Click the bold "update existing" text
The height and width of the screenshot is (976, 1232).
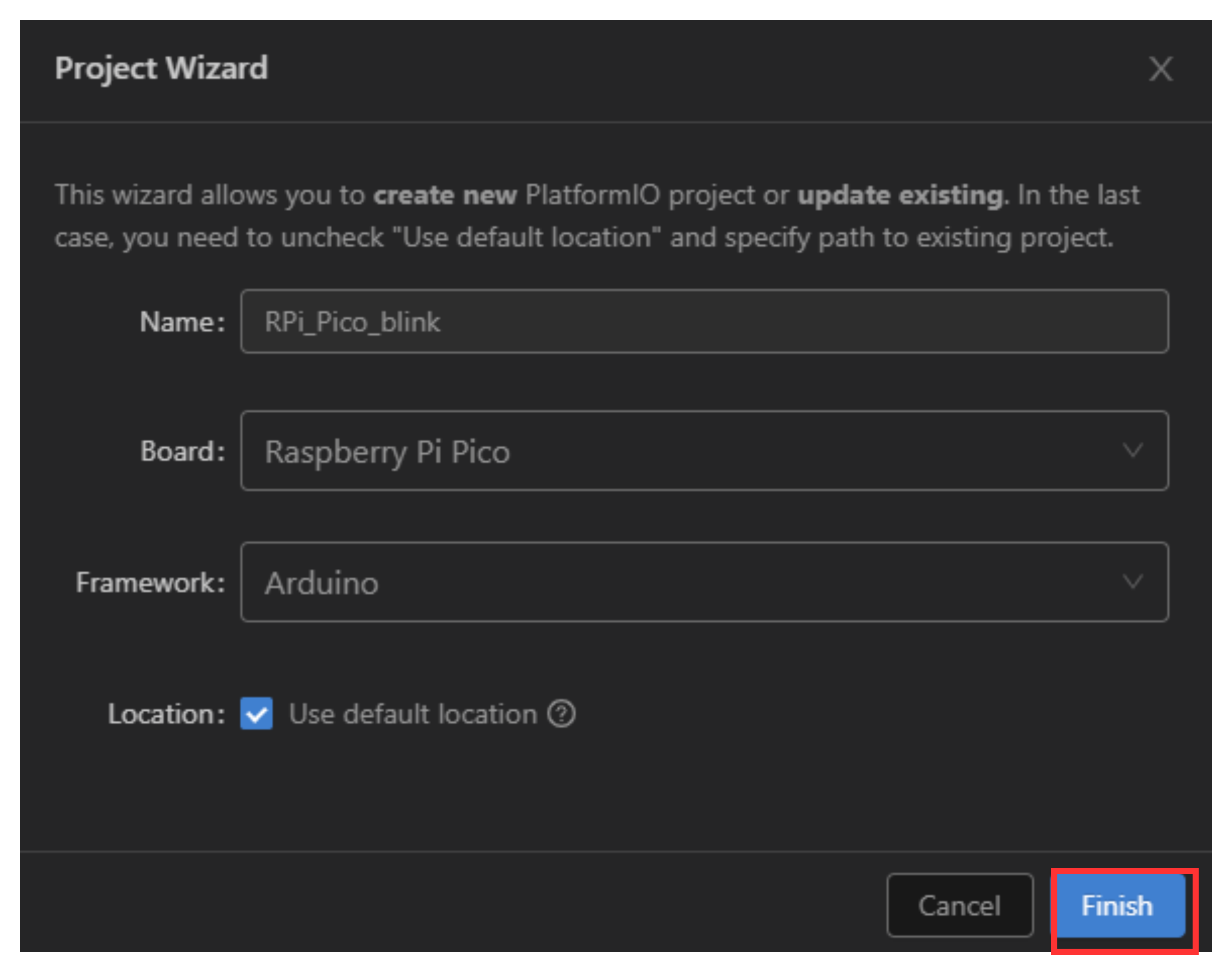[x=901, y=196]
